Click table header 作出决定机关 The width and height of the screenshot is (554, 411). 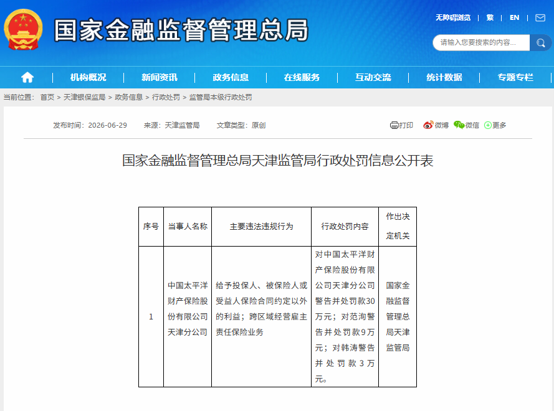click(x=397, y=226)
